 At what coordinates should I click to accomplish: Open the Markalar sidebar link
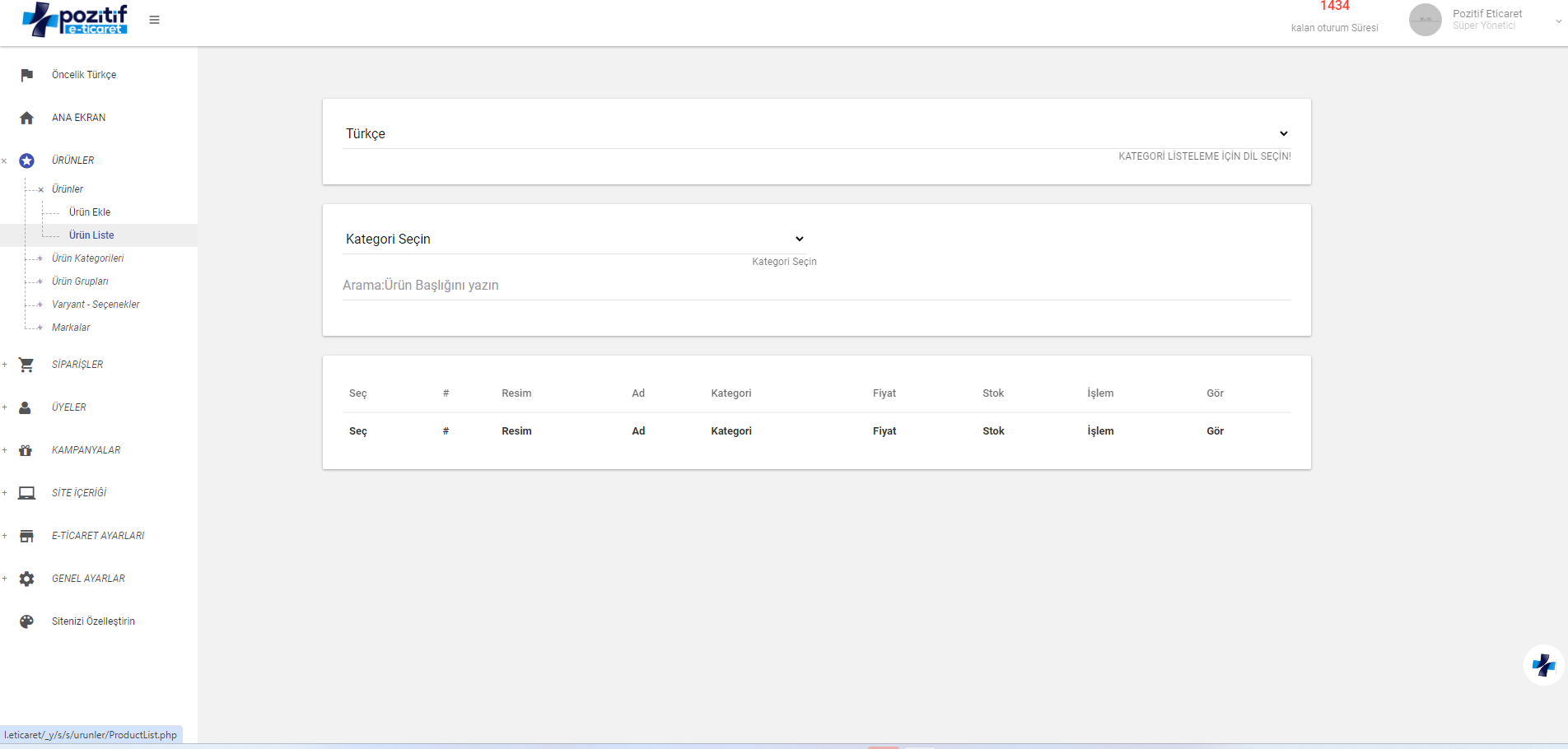(71, 328)
